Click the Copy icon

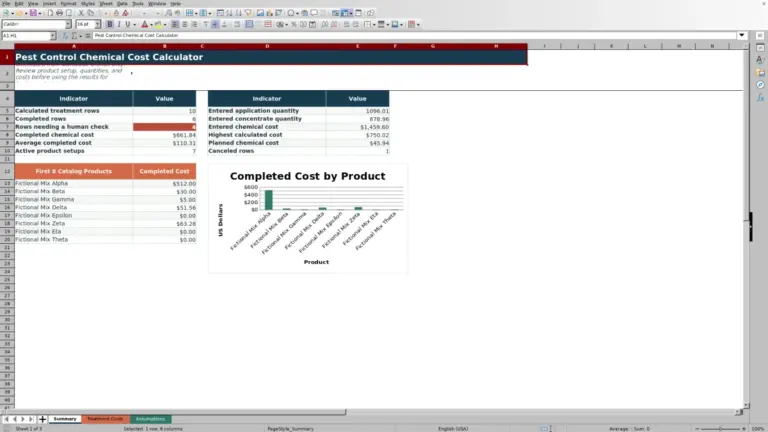click(91, 13)
